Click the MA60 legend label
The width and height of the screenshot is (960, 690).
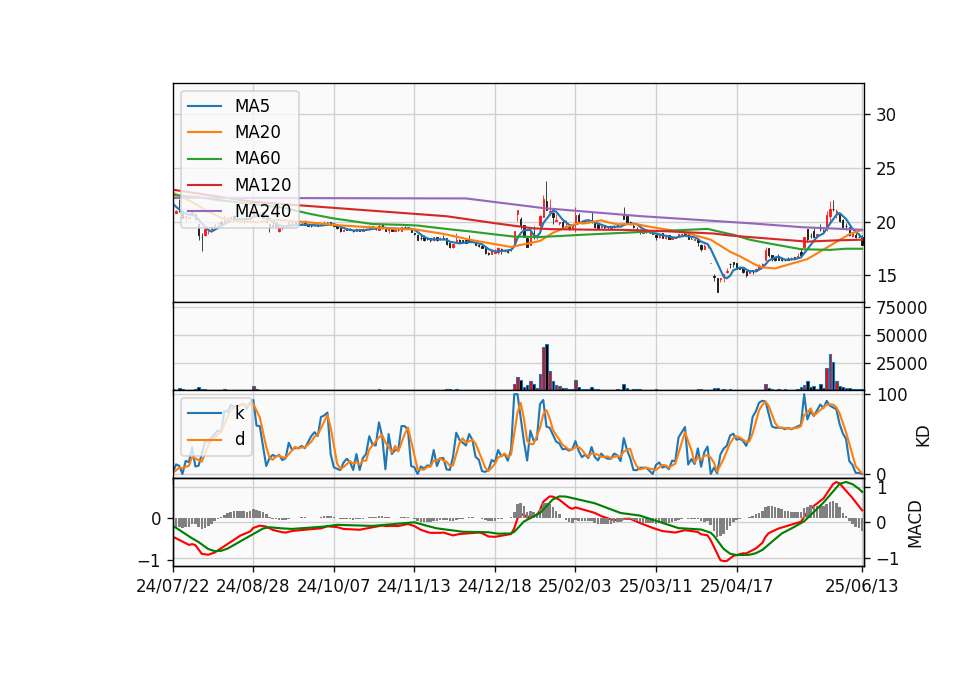pos(257,159)
